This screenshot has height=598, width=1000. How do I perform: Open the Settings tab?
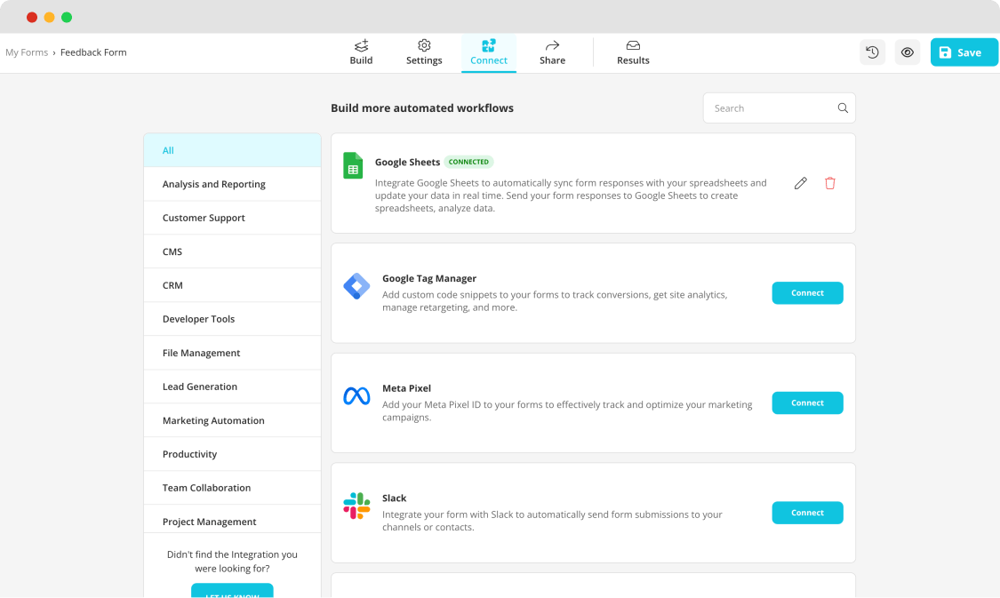click(424, 52)
